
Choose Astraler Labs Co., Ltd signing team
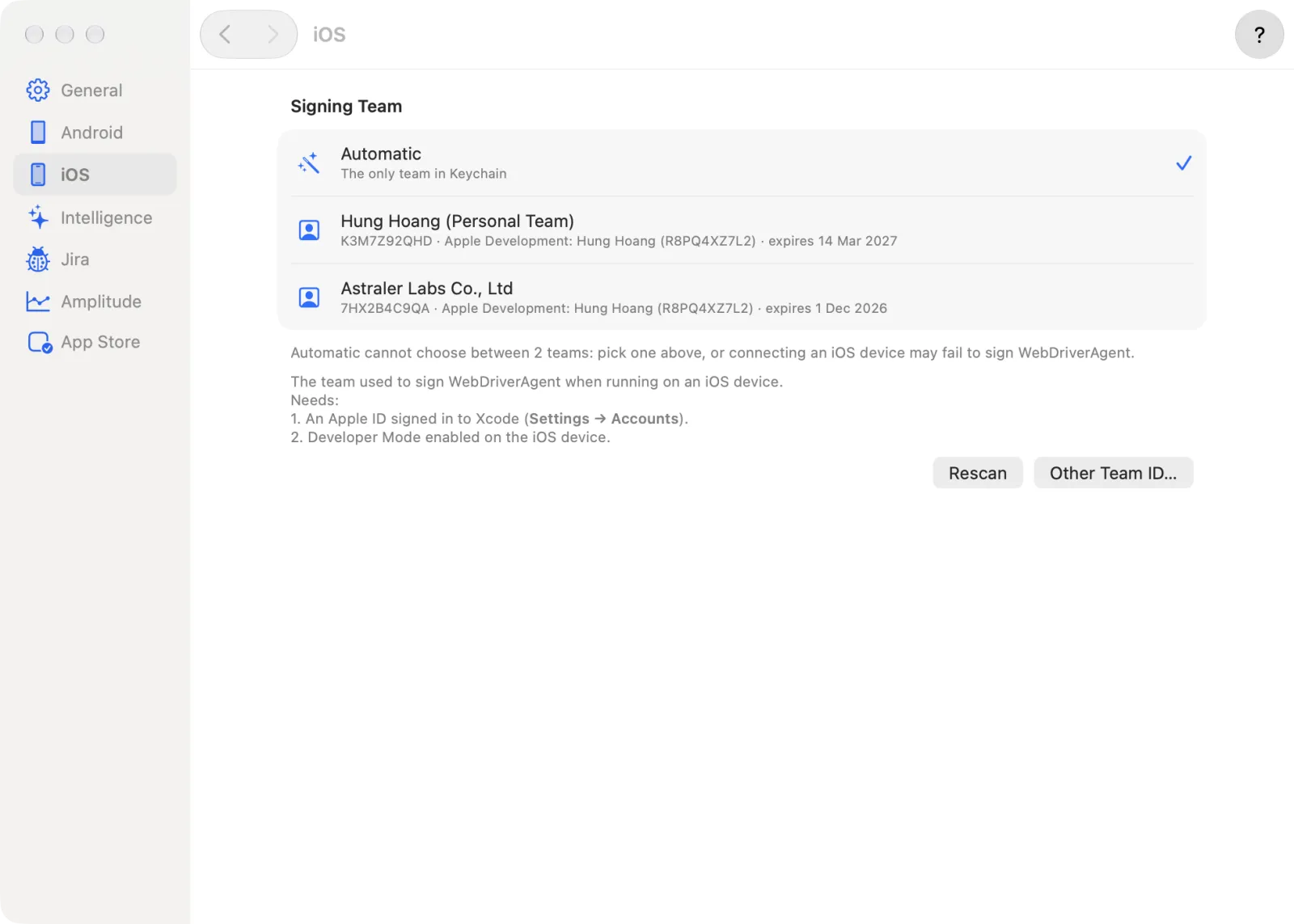point(742,297)
